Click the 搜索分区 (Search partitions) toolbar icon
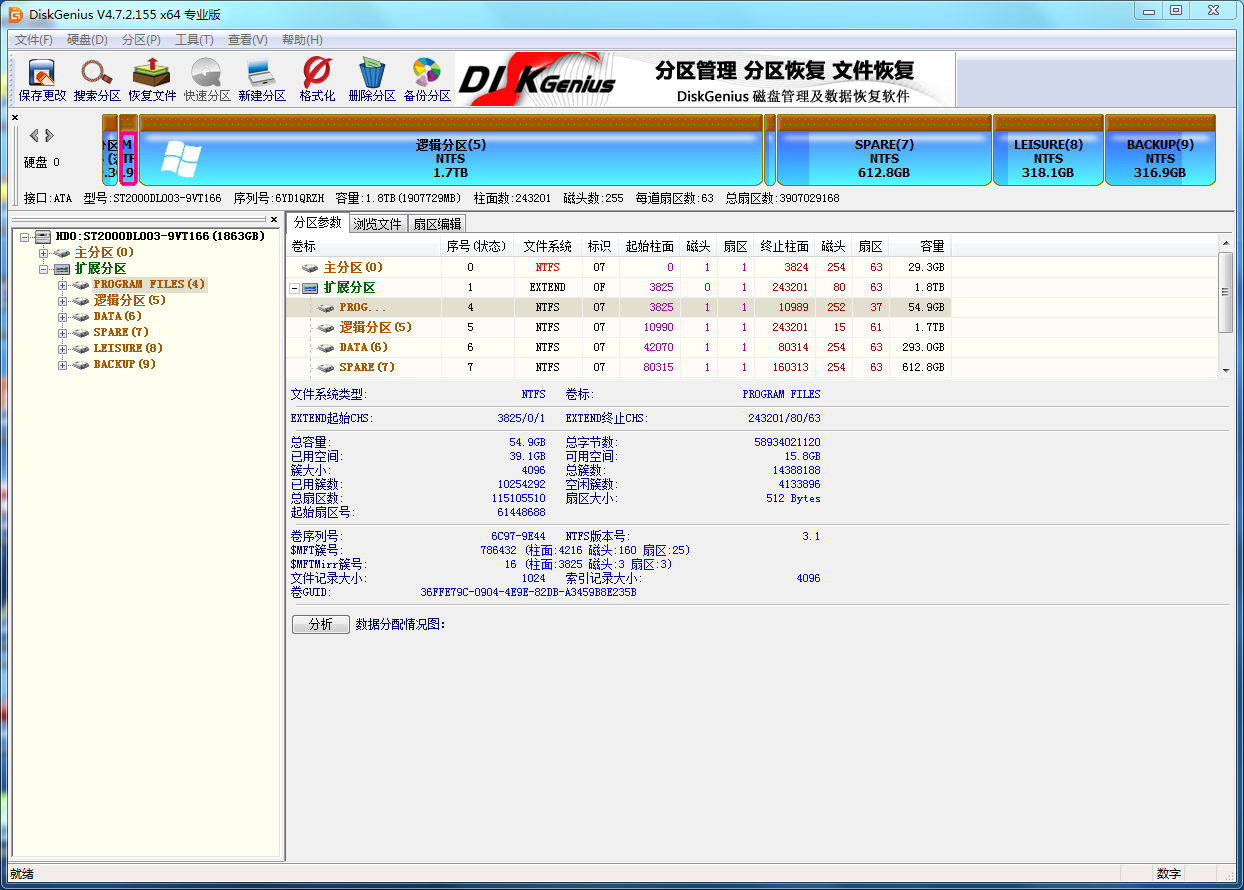 coord(97,80)
